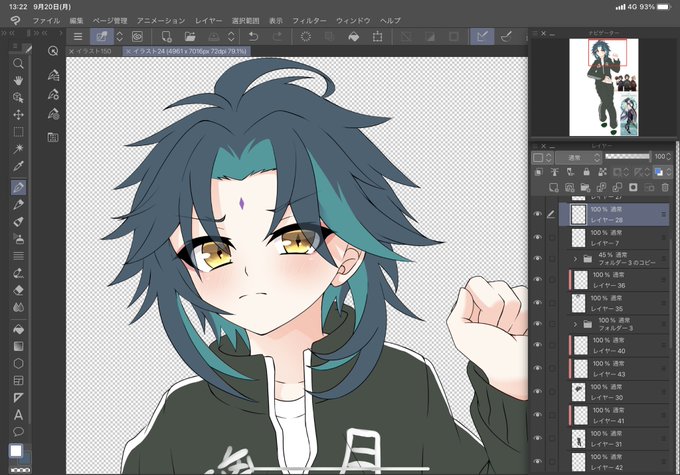Select the Gradient tool

[18, 347]
